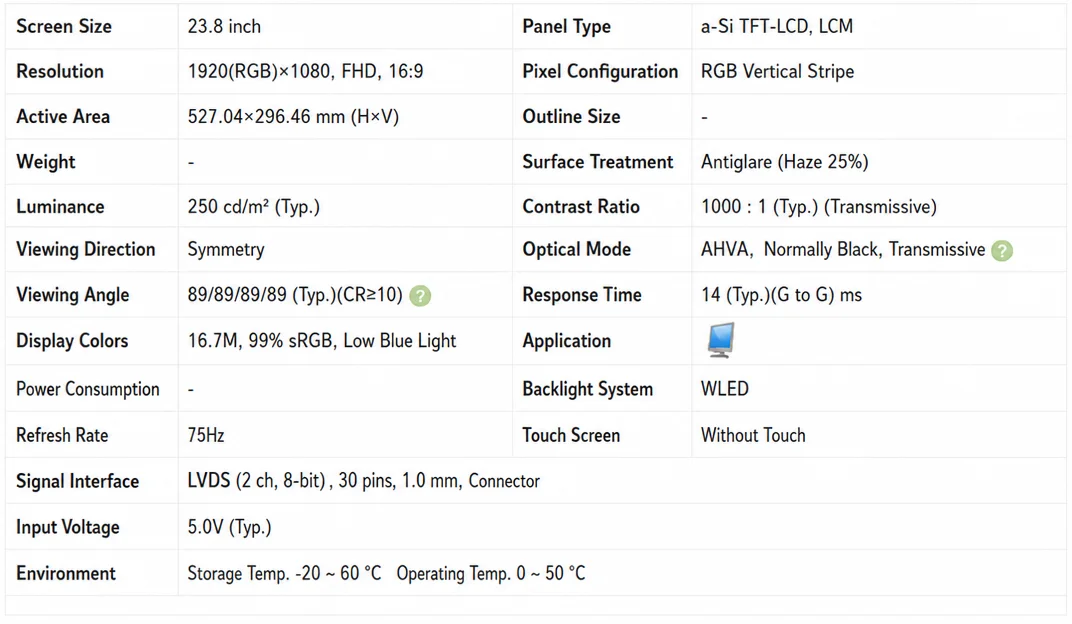Click the "75Hz" refresh rate value
Viewport: 1072px width, 624px height.
206,435
